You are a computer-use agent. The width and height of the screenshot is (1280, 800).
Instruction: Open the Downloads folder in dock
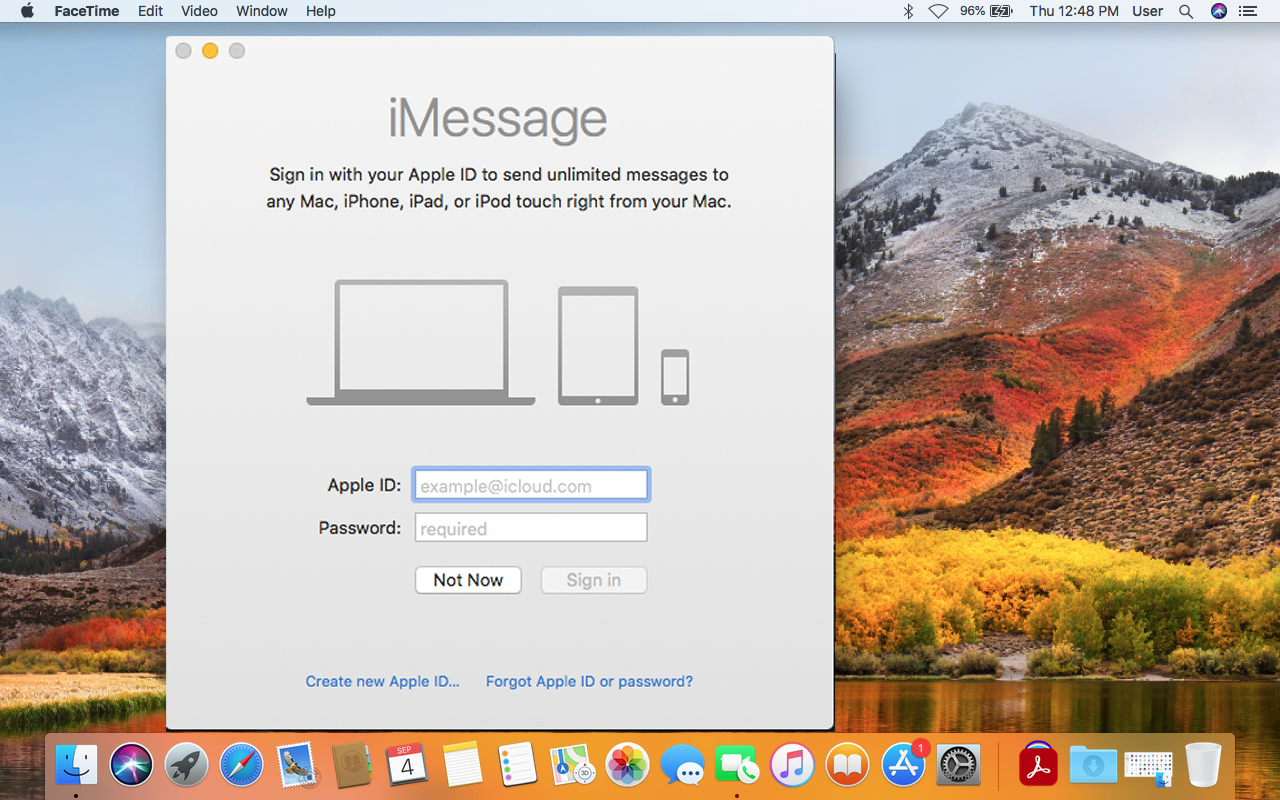coord(1093,766)
